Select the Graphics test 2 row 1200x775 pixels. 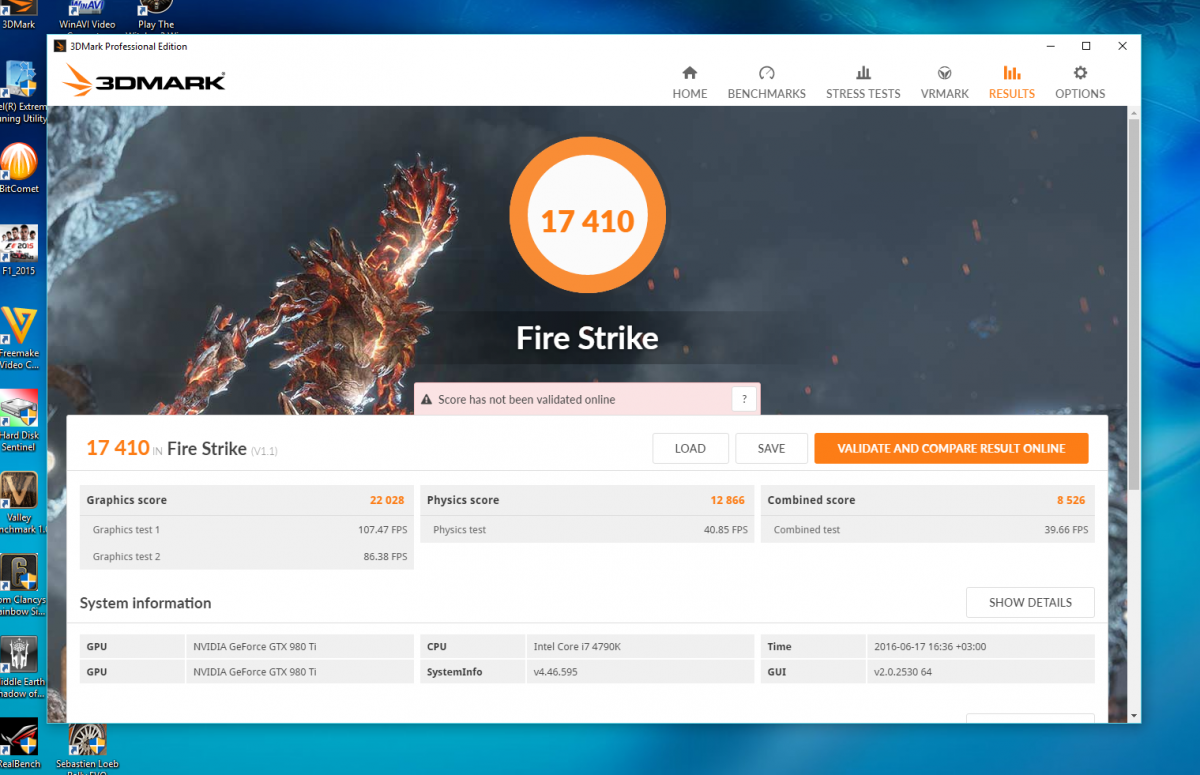[247, 556]
